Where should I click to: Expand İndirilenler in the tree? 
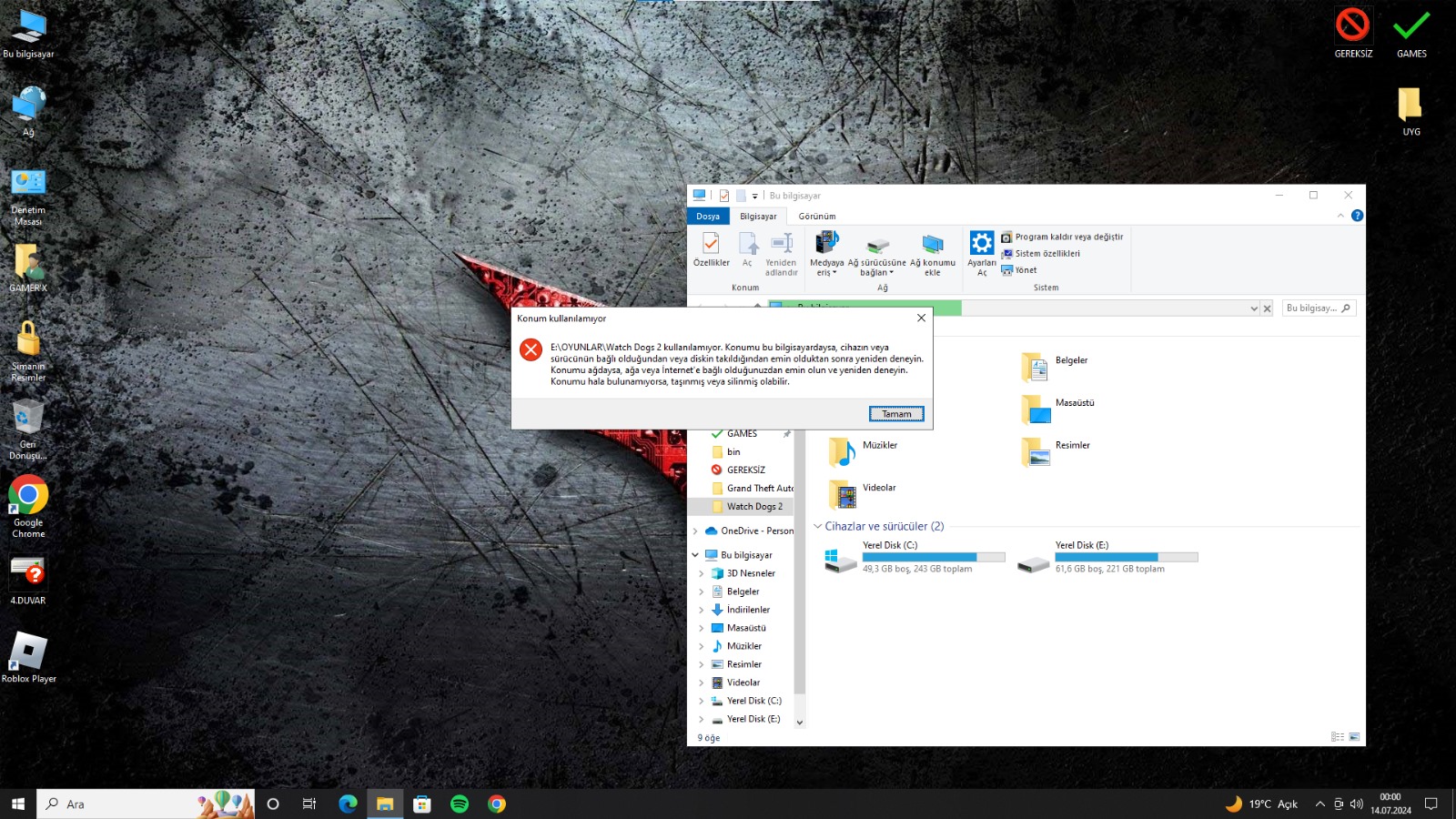point(702,611)
